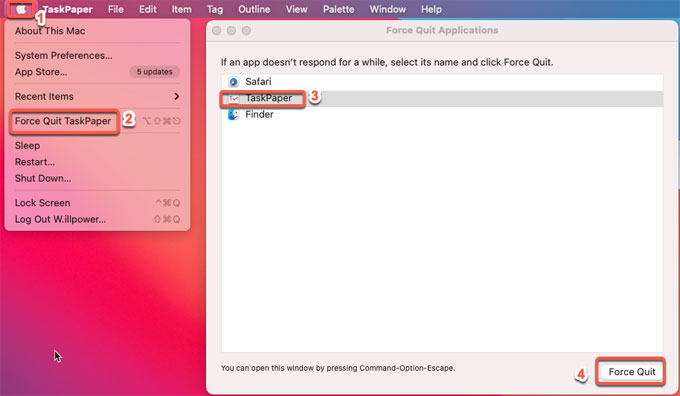Open the Tag menu
Image resolution: width=680 pixels, height=396 pixels.
pos(215,9)
